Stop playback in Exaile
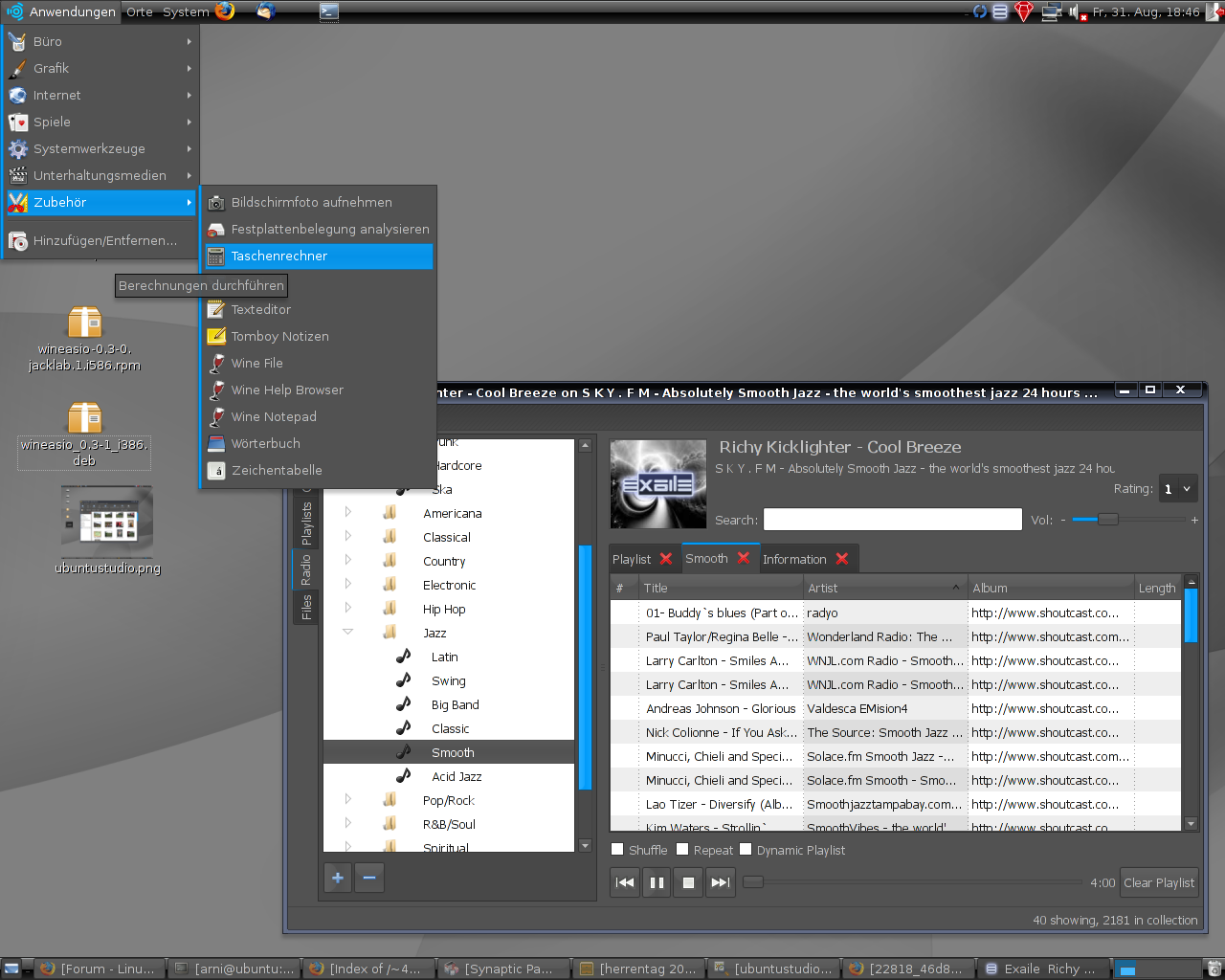1225x980 pixels. (688, 882)
